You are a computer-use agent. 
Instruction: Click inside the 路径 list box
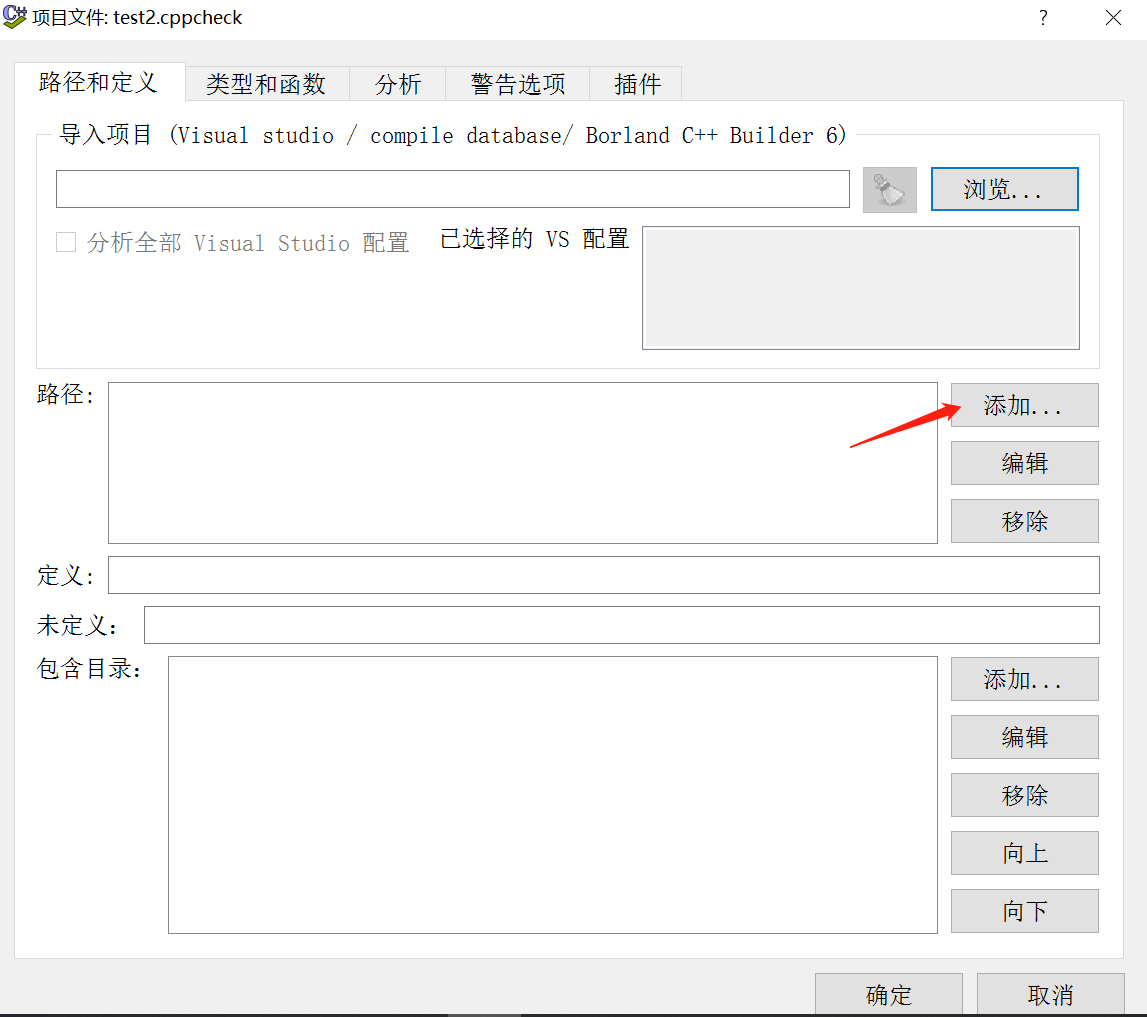point(523,463)
